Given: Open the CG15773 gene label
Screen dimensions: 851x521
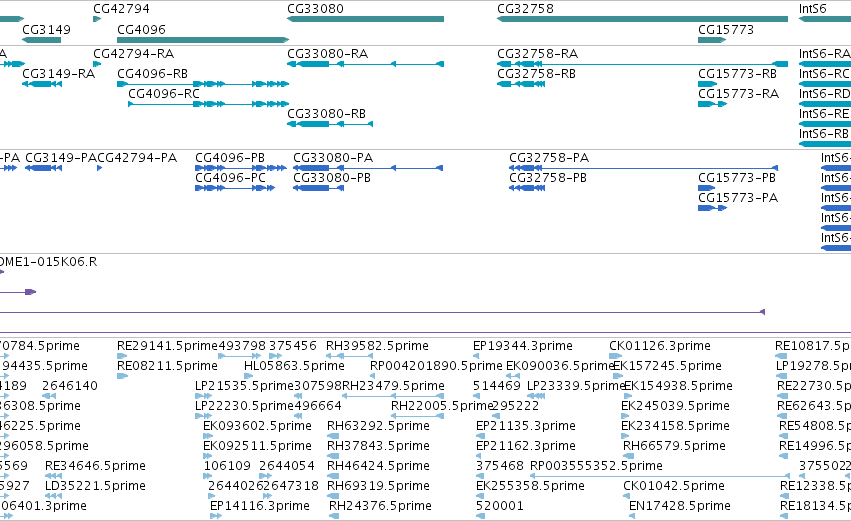Looking at the screenshot, I should click(726, 29).
